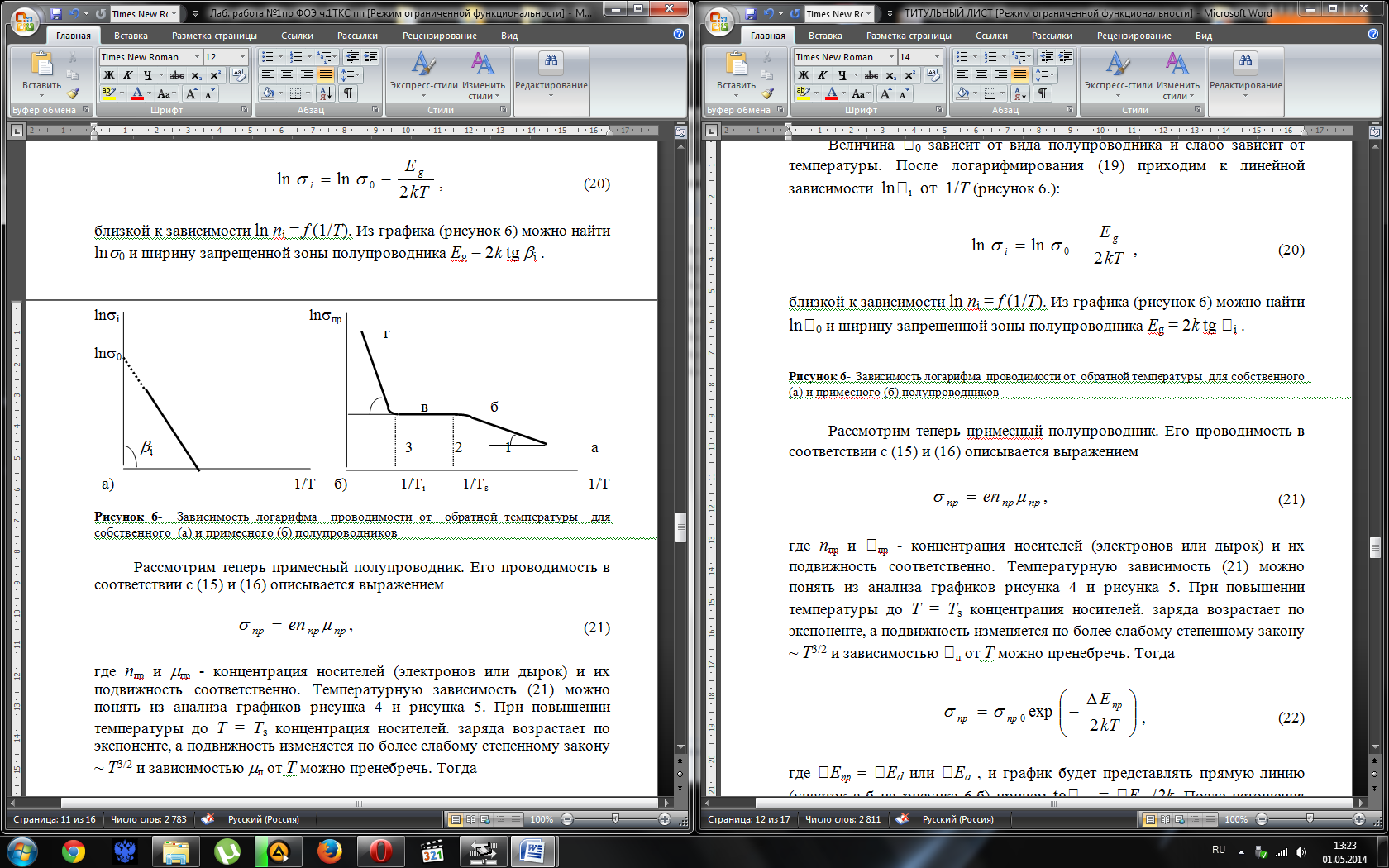Image resolution: width=1389 pixels, height=868 pixels.
Task: Click the 100% zoom level button in right window
Action: coord(1236,819)
